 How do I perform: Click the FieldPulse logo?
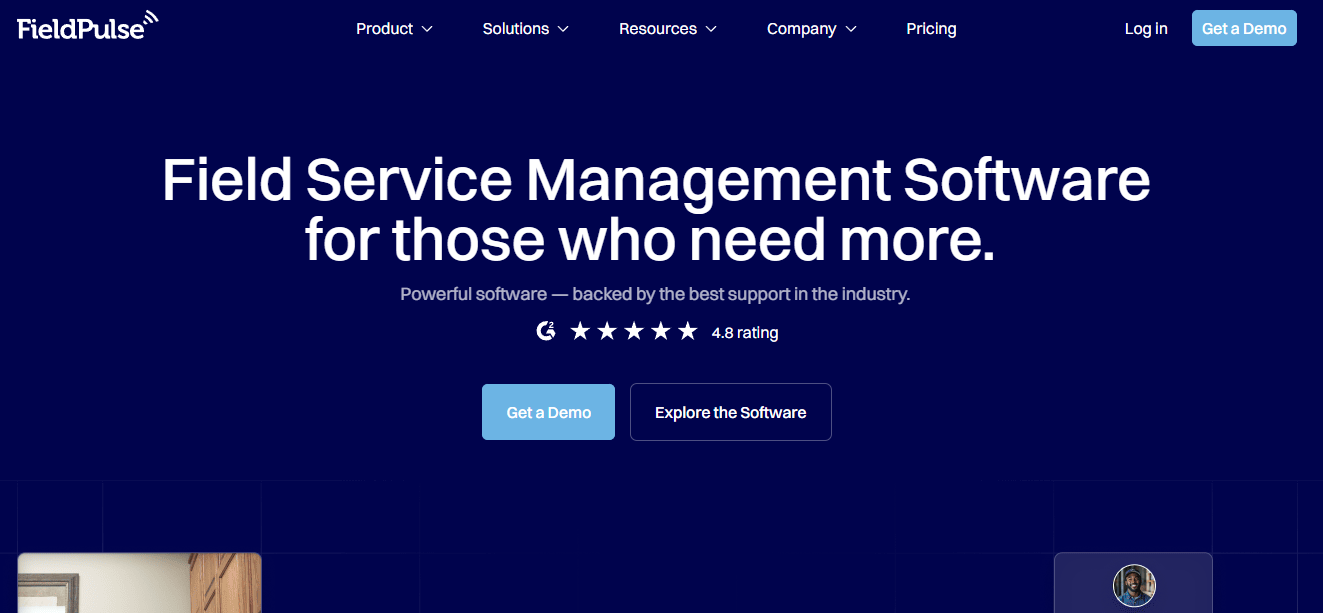click(x=88, y=26)
